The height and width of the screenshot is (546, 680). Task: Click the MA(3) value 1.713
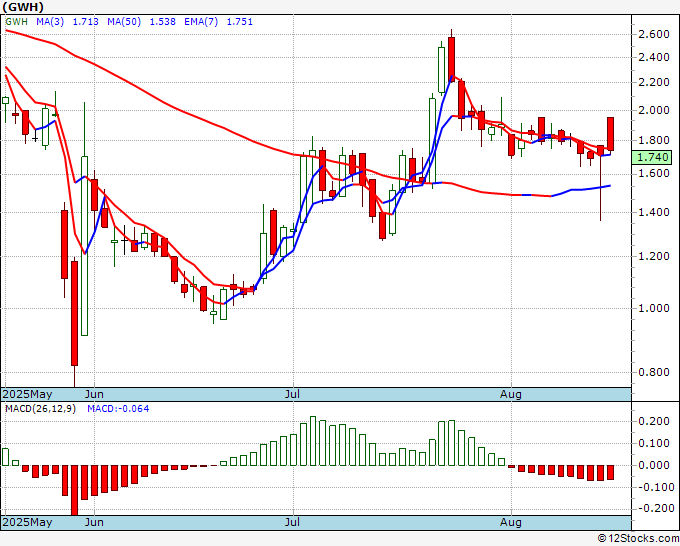85,22
